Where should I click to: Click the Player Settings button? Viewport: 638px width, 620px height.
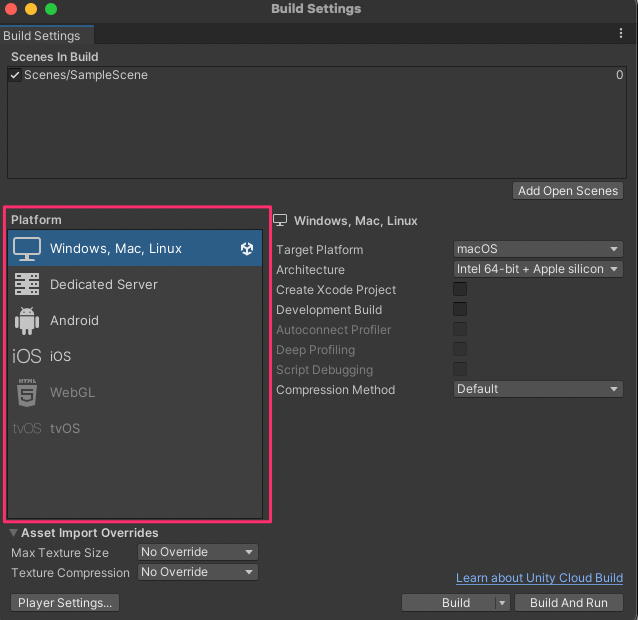(65, 603)
